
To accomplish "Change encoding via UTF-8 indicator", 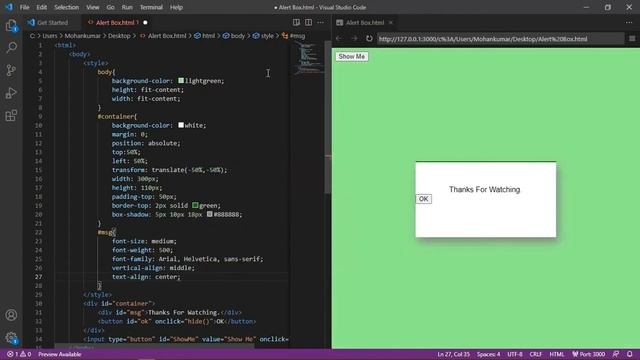I will pyautogui.click(x=515, y=354).
